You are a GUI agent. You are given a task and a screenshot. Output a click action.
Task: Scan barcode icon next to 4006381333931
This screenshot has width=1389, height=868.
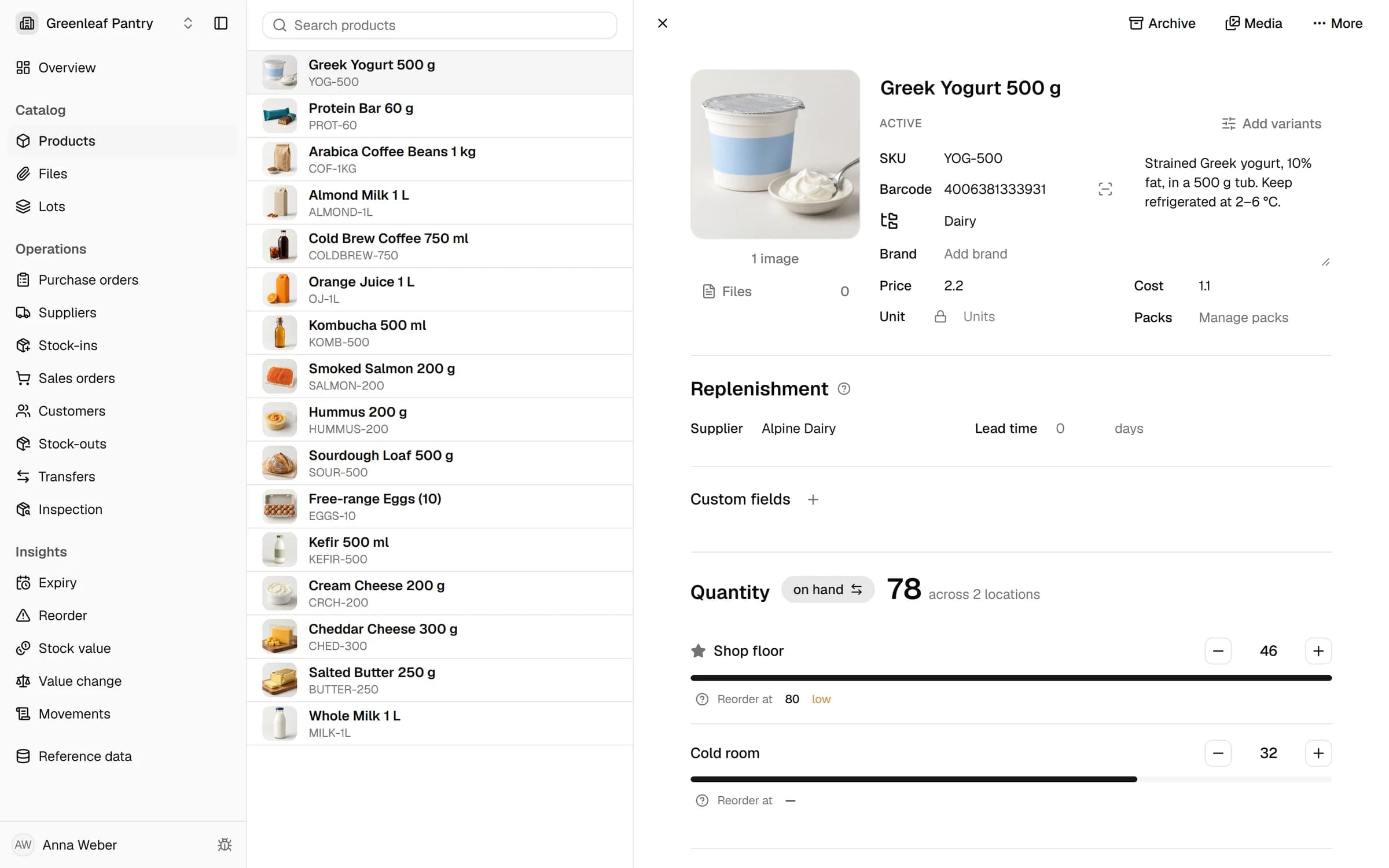pos(1105,189)
